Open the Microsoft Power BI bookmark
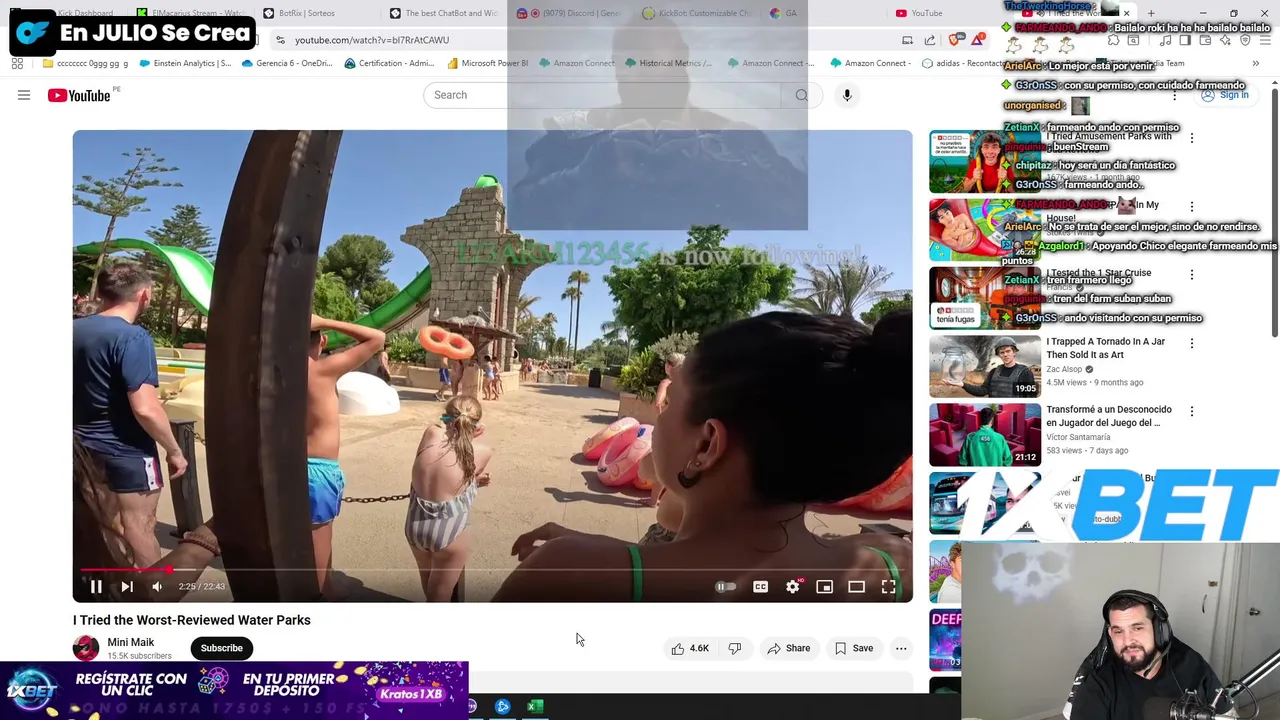 point(488,63)
